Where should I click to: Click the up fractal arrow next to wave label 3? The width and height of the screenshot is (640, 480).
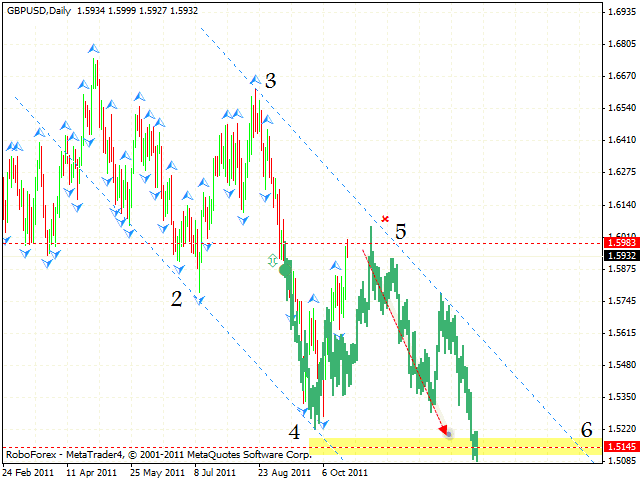click(x=256, y=80)
